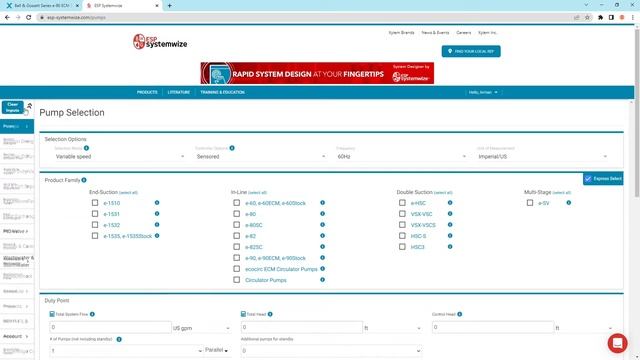640x360 pixels.
Task: Check the e-82SC checkbox
Action: pos(236,247)
